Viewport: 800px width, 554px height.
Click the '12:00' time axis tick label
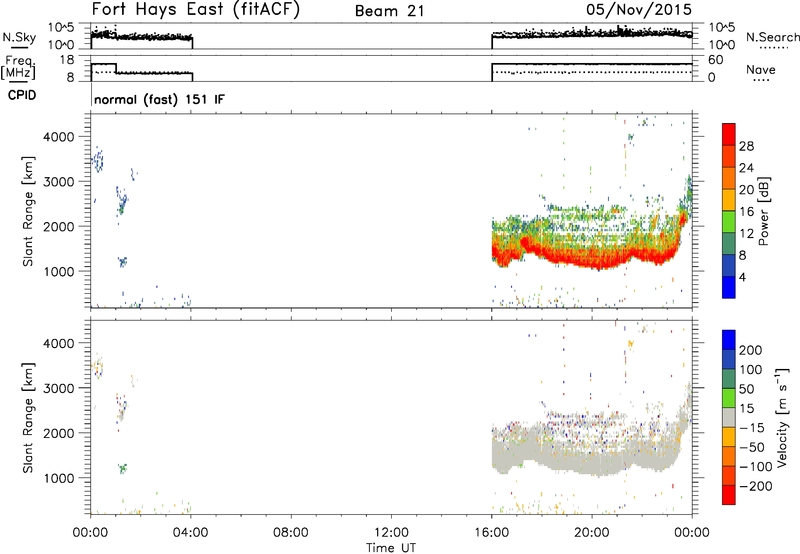[x=391, y=533]
